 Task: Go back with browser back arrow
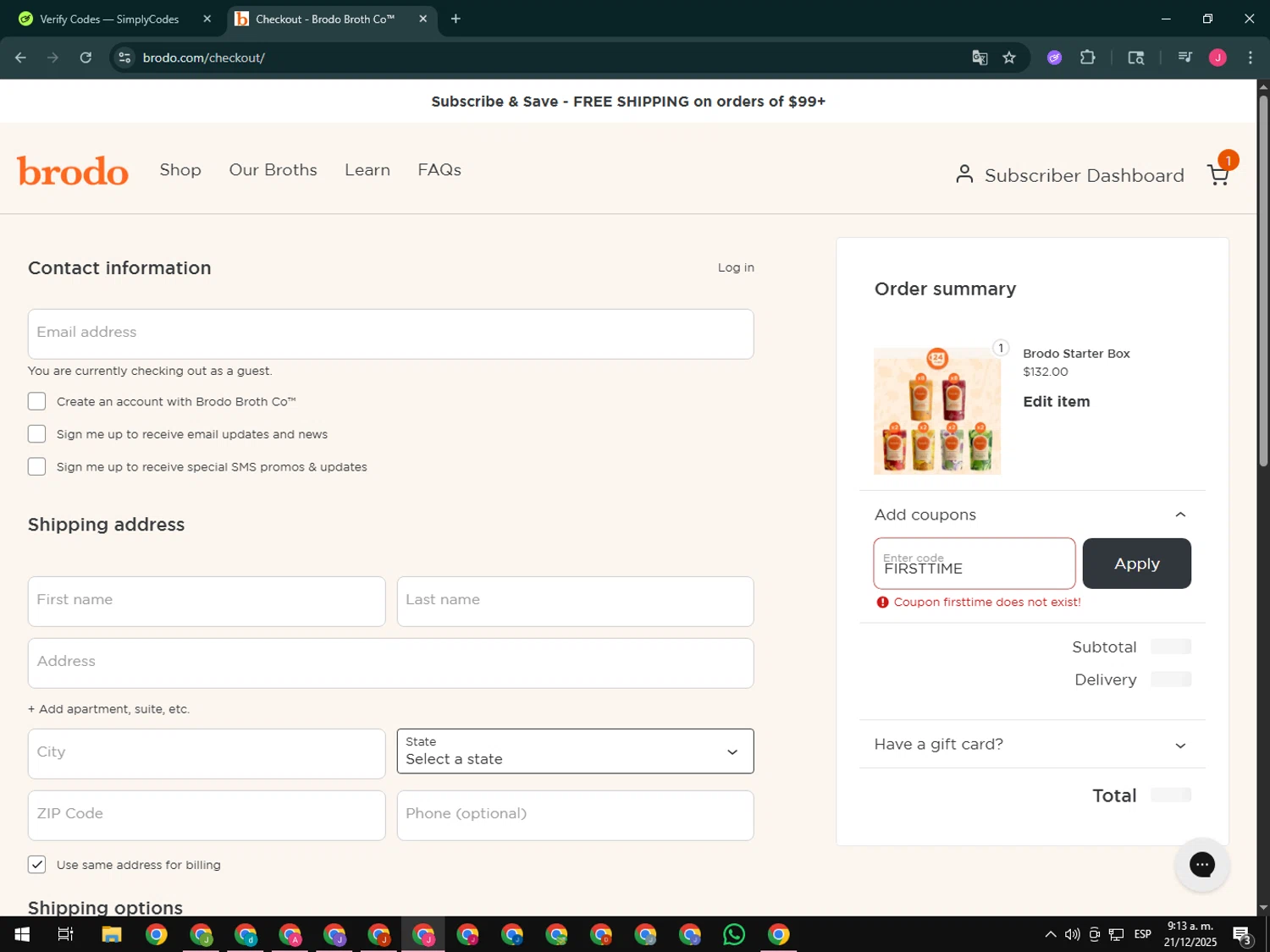click(20, 58)
